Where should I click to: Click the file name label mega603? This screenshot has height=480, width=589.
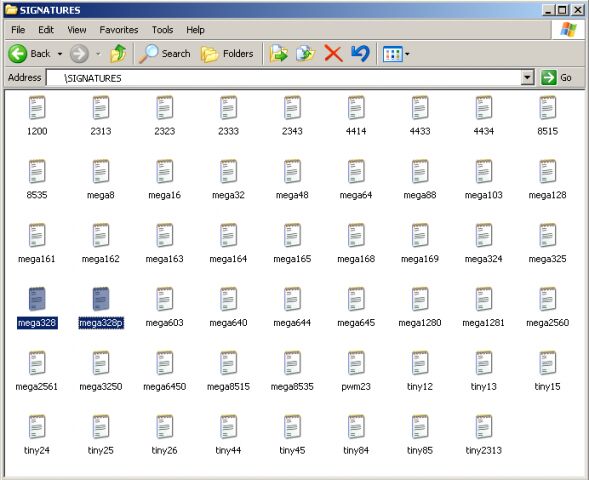click(x=165, y=323)
